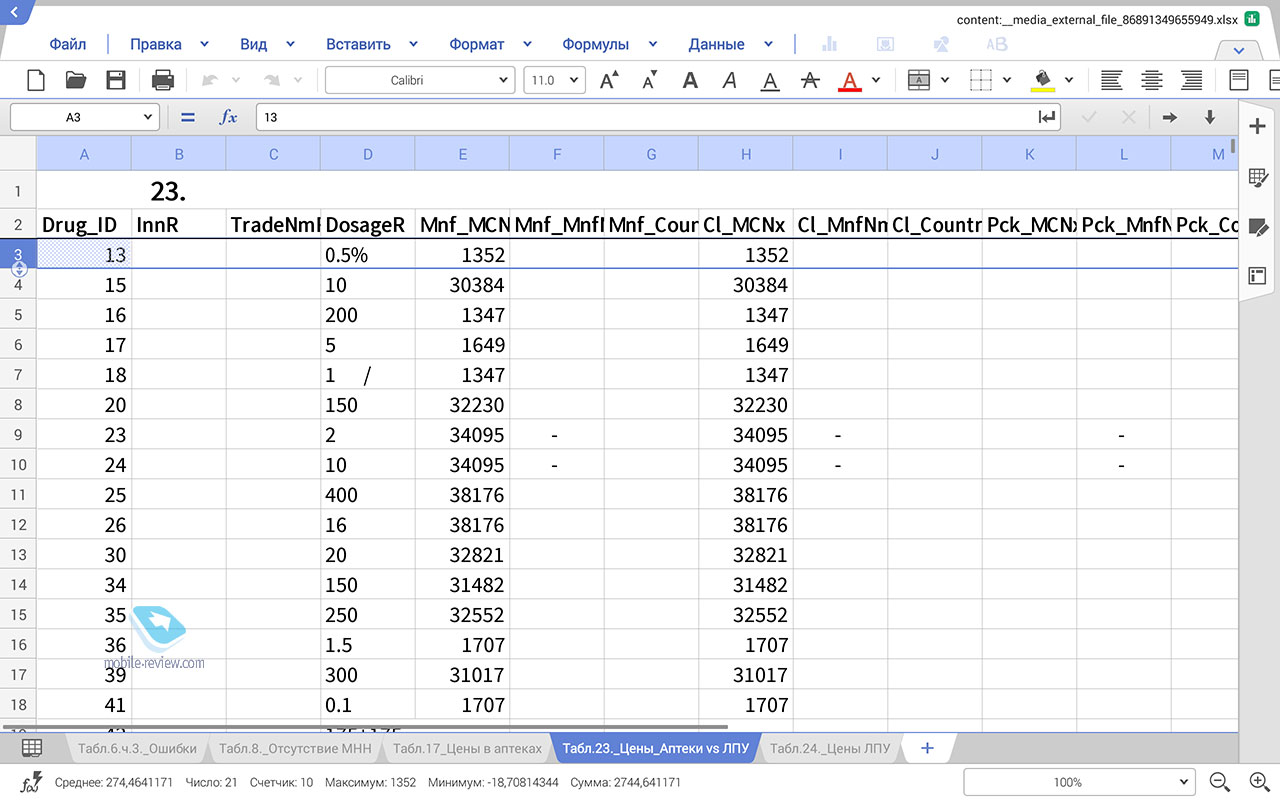Switch to sheet tab Табл.6.ч.3._Ошибки

pos(138,748)
